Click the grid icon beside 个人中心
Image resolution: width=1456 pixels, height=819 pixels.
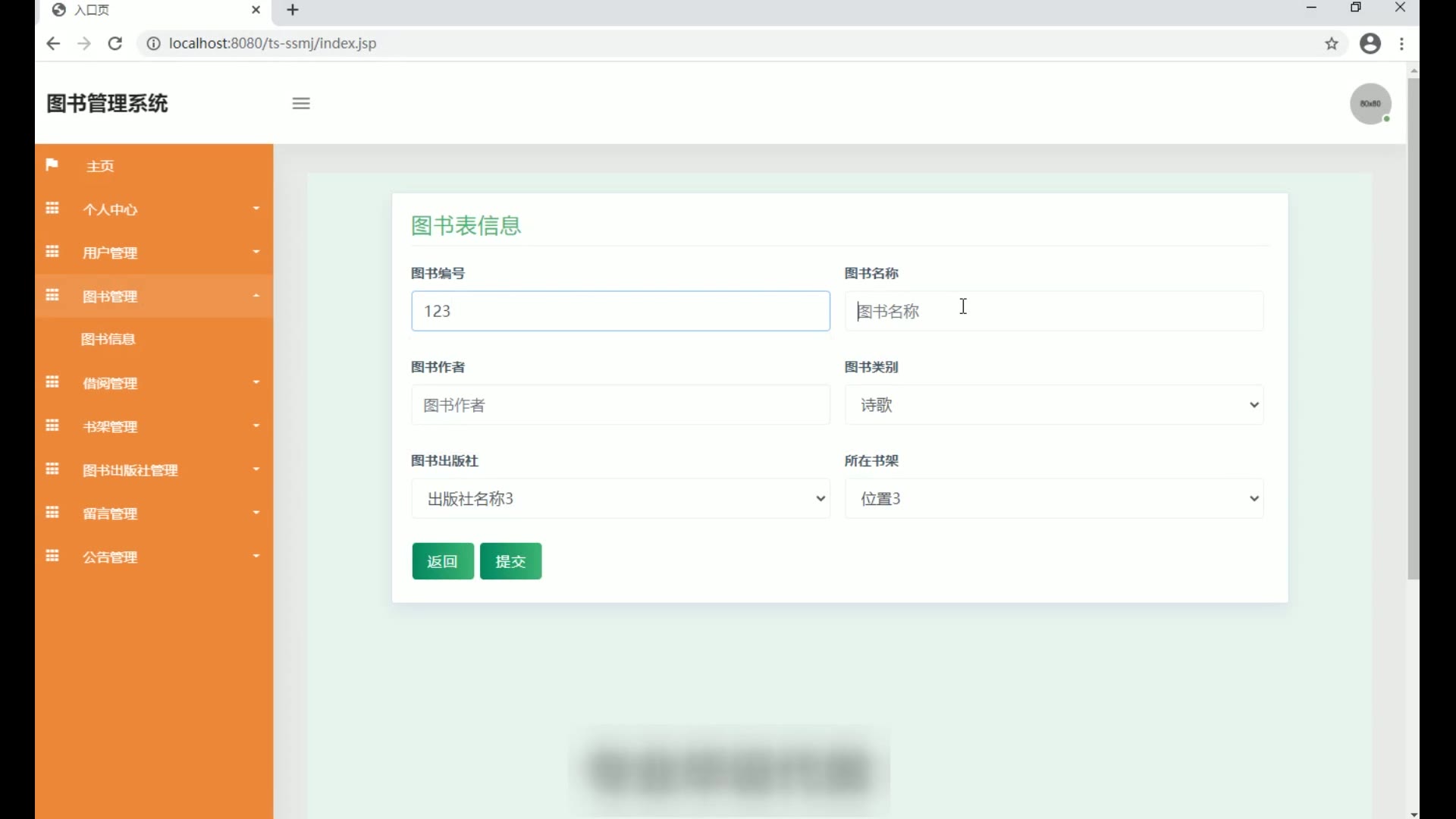point(52,209)
